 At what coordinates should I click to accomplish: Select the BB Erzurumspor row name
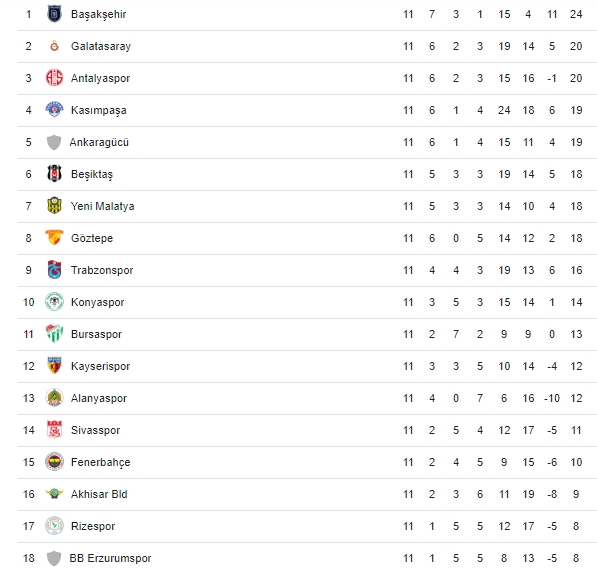pyautogui.click(x=110, y=558)
